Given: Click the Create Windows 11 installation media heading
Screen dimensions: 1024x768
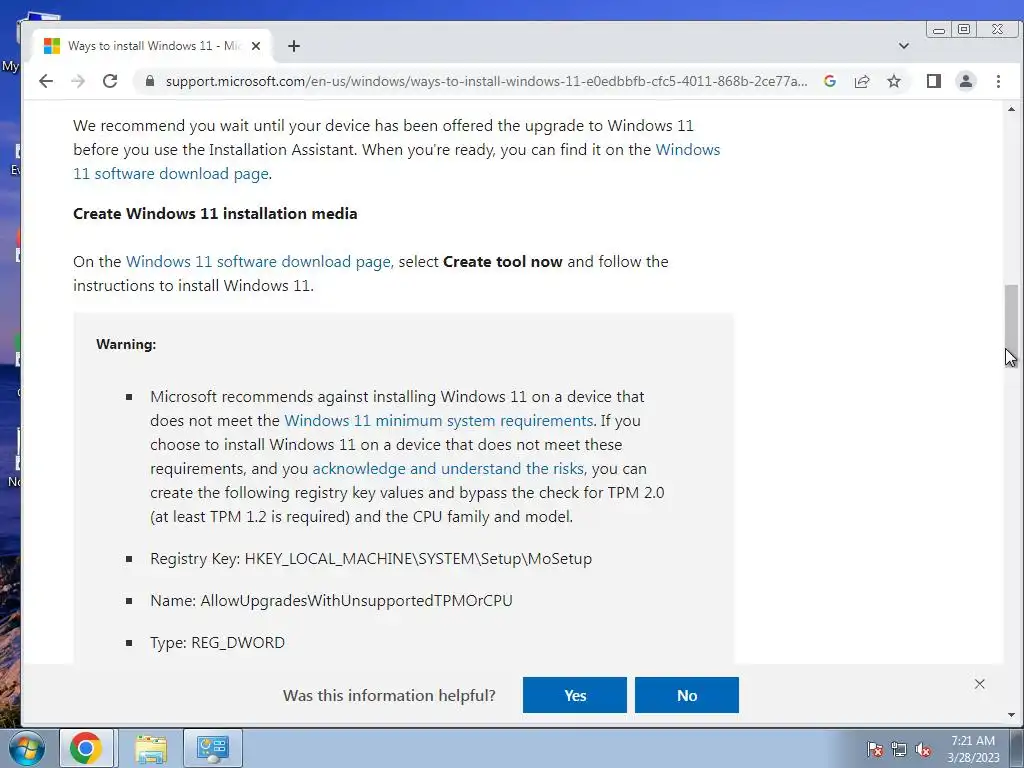Looking at the screenshot, I should coord(215,214).
